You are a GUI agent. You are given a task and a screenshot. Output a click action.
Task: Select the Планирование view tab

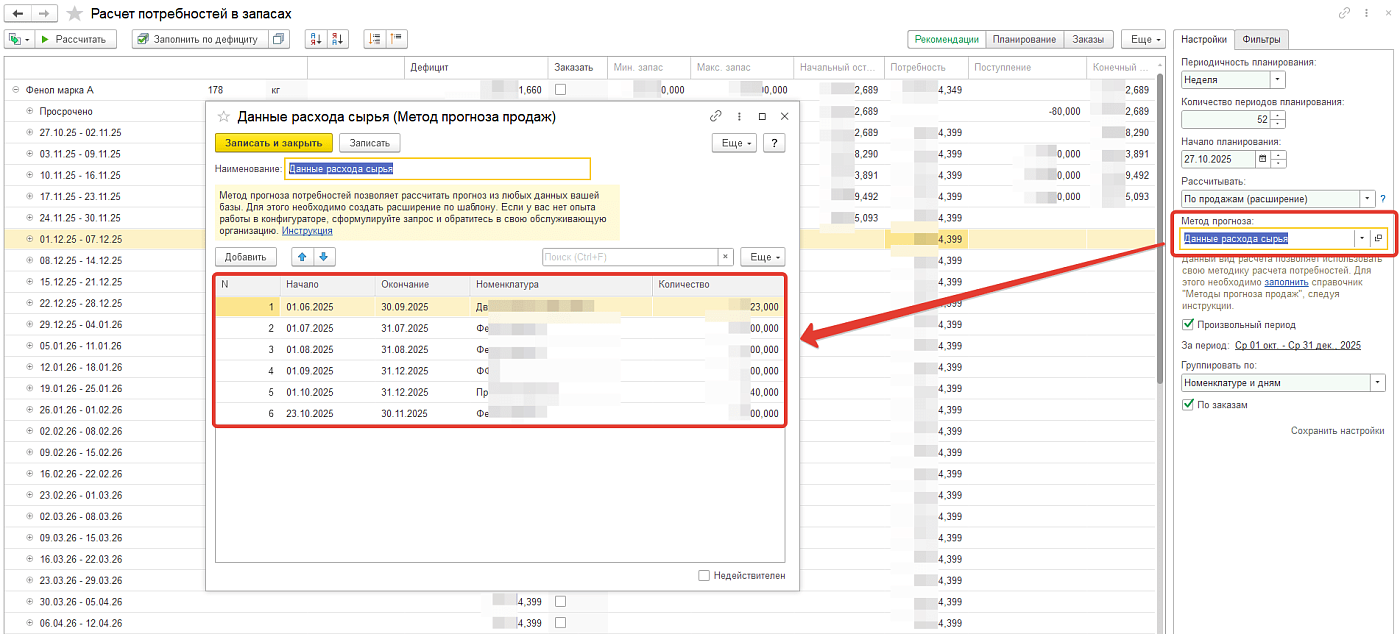[1024, 39]
